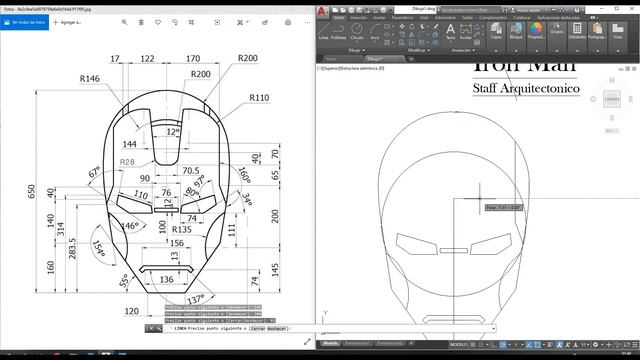Mark photo as favorite with heart
Screen dimensions: 640x360
pyautogui.click(x=158, y=22)
